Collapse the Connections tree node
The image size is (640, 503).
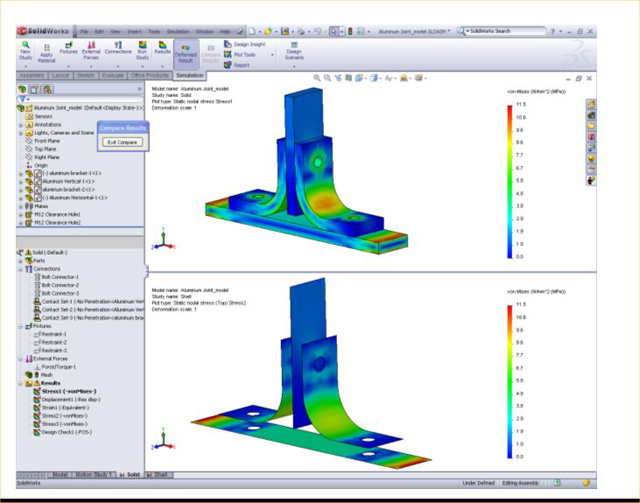pos(21,268)
